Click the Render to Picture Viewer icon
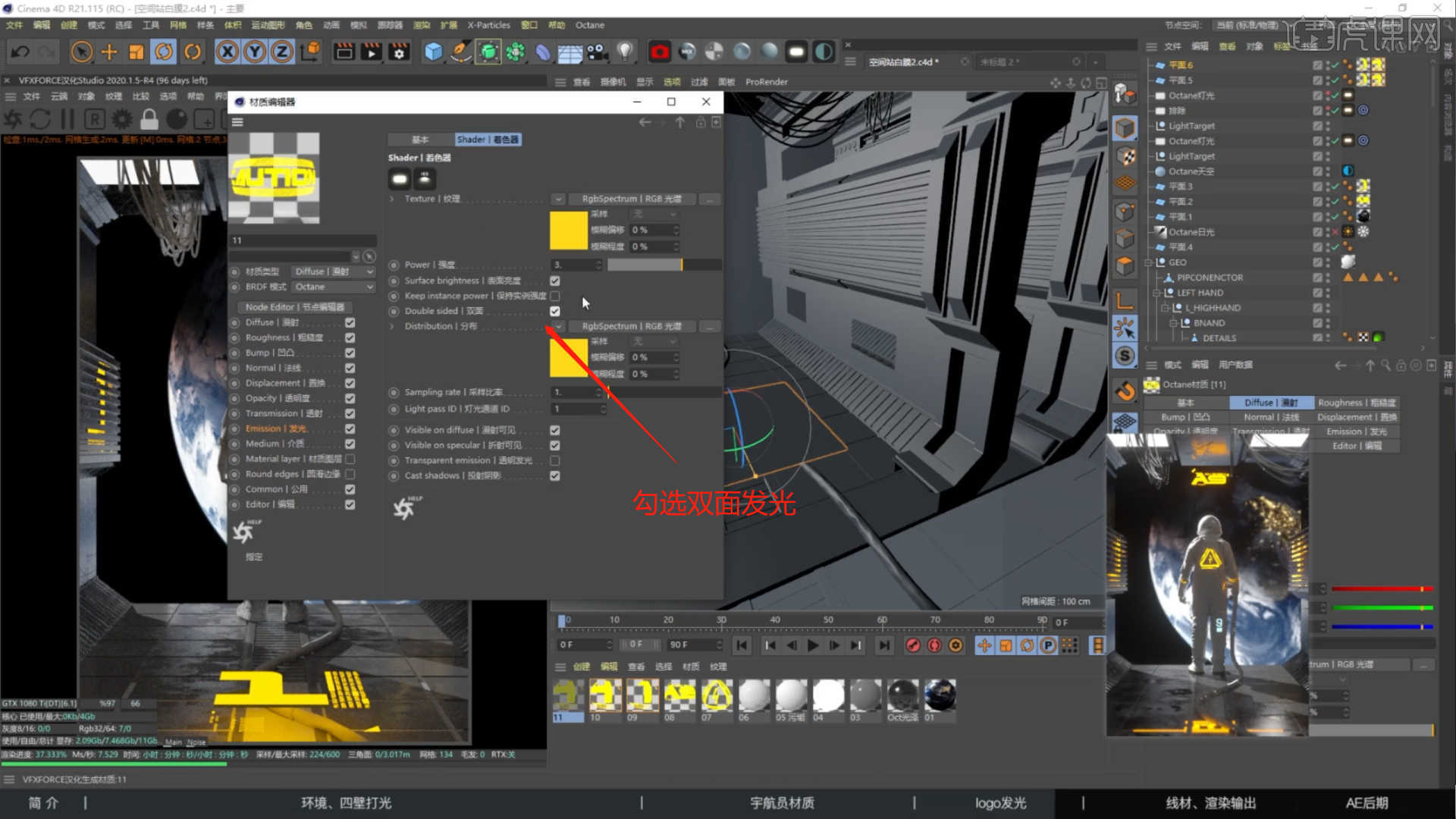This screenshot has width=1456, height=819. pos(371,52)
